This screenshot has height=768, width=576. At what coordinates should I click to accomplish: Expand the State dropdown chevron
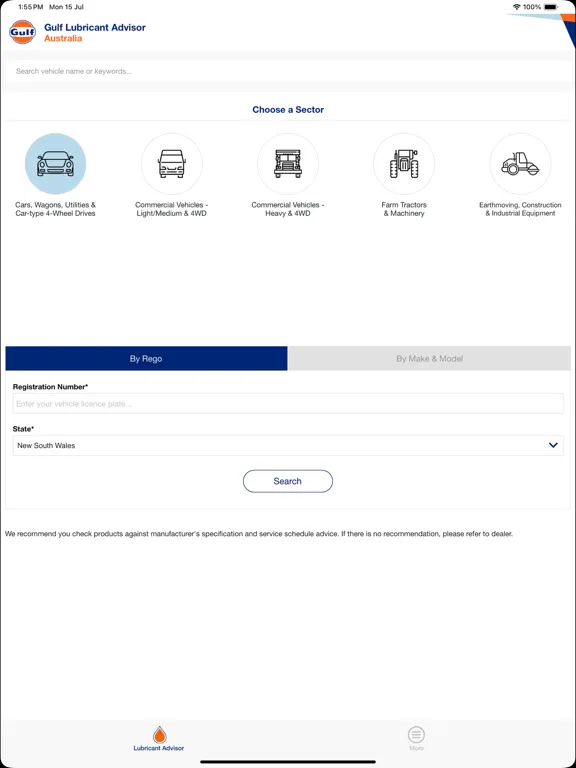(x=553, y=445)
